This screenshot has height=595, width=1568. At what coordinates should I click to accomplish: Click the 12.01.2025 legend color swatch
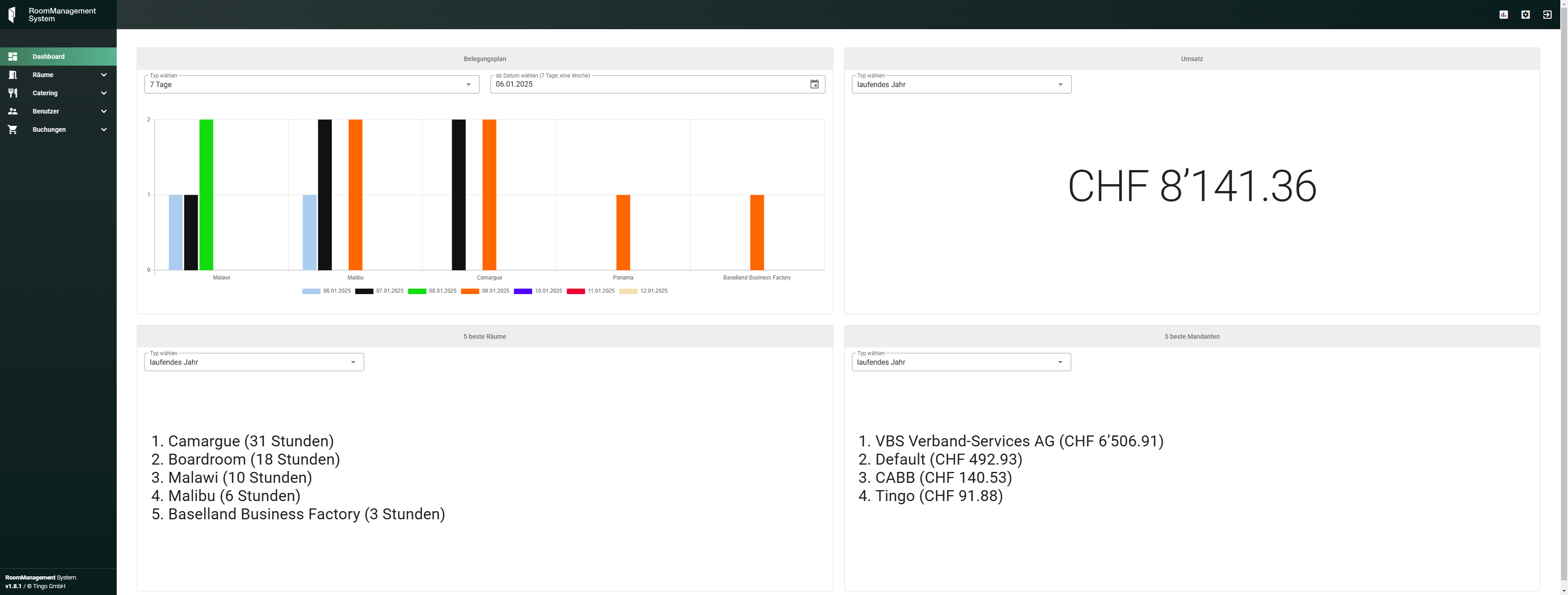[628, 291]
